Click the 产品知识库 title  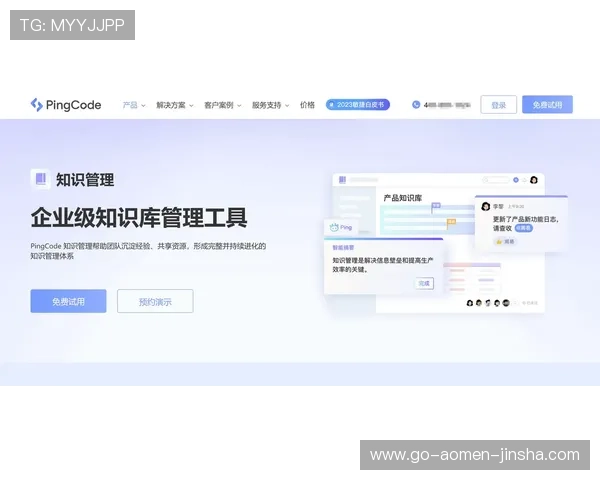(x=403, y=198)
